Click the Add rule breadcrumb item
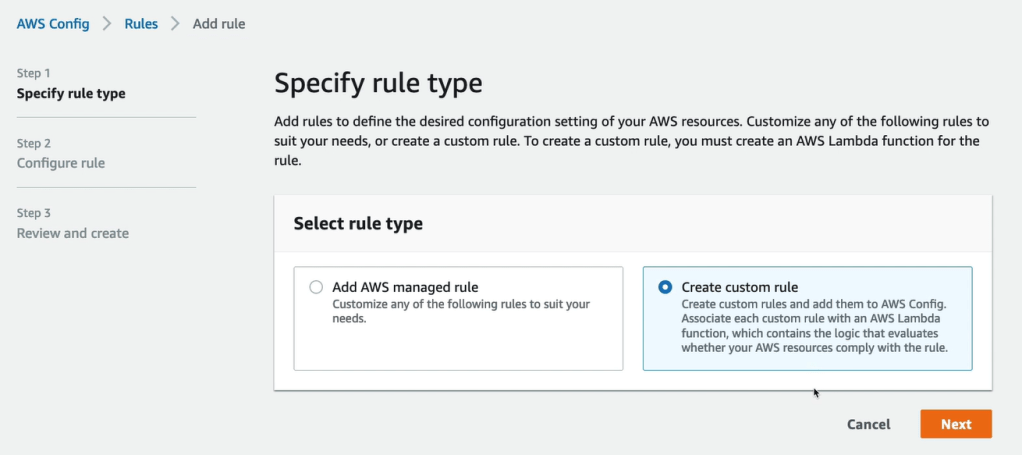The height and width of the screenshot is (455, 1022). [219, 23]
